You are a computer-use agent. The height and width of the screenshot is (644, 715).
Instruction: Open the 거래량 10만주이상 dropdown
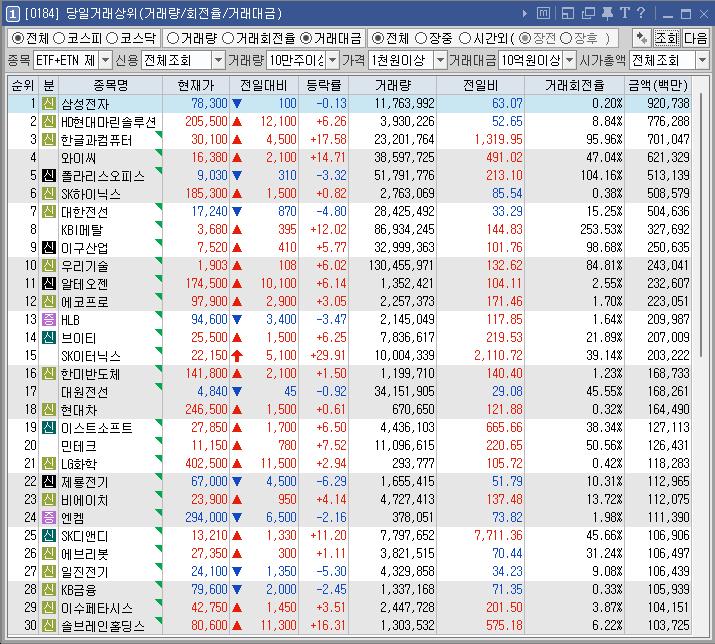(333, 60)
